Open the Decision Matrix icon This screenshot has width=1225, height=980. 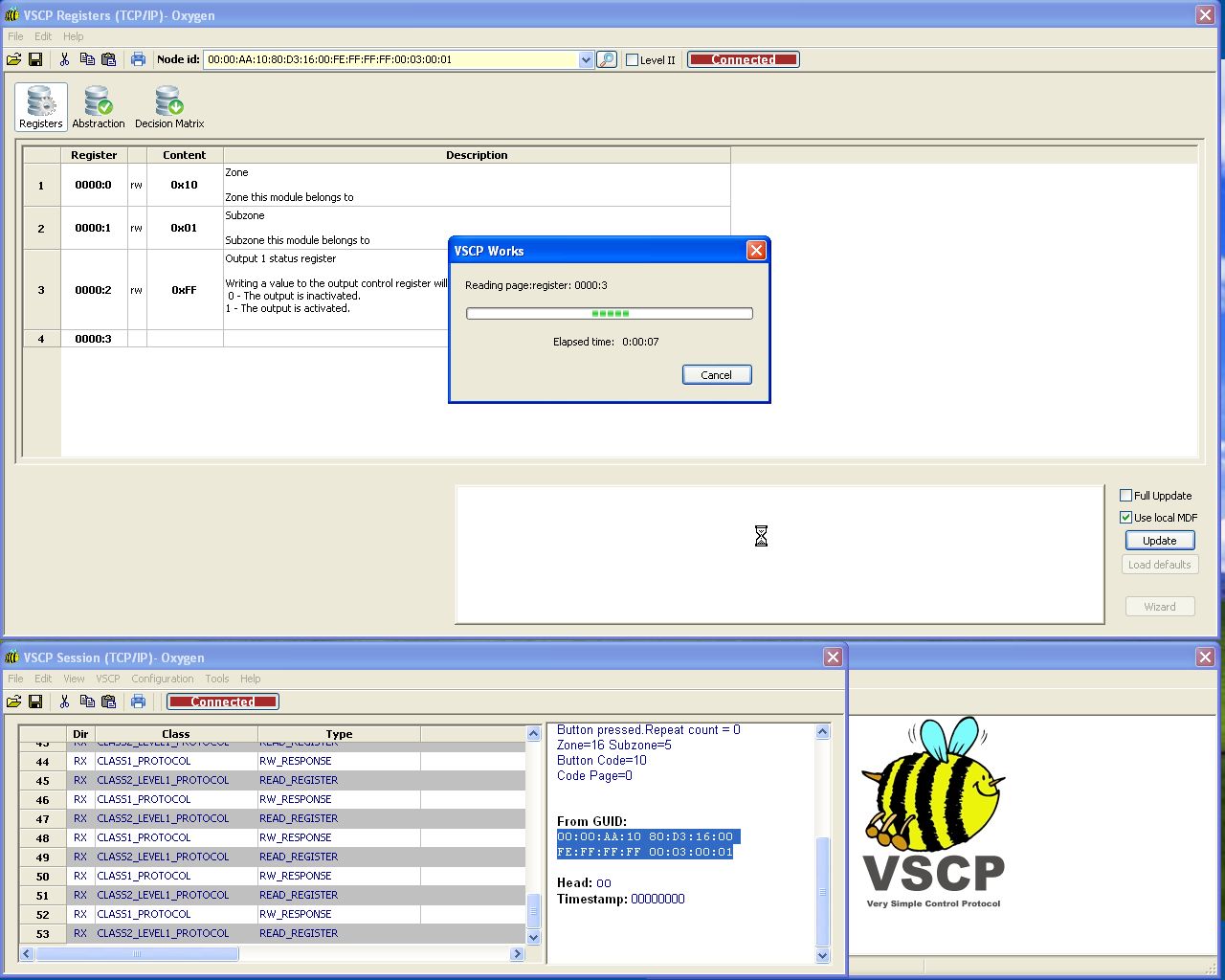[x=169, y=106]
